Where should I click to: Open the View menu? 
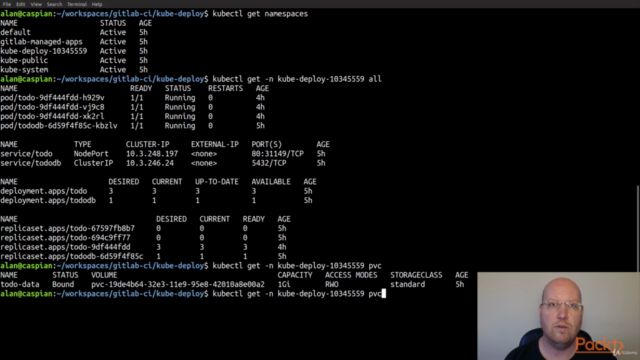pyautogui.click(x=36, y=4)
